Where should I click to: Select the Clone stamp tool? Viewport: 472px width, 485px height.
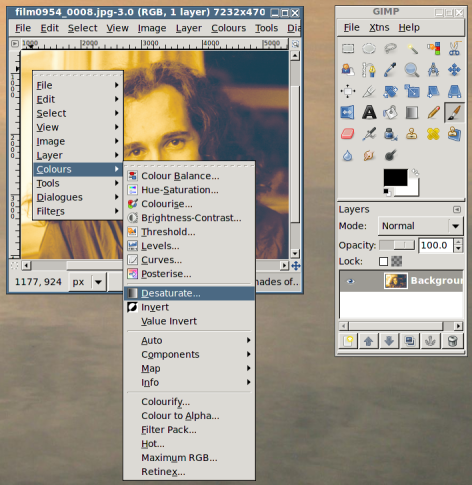(412, 134)
